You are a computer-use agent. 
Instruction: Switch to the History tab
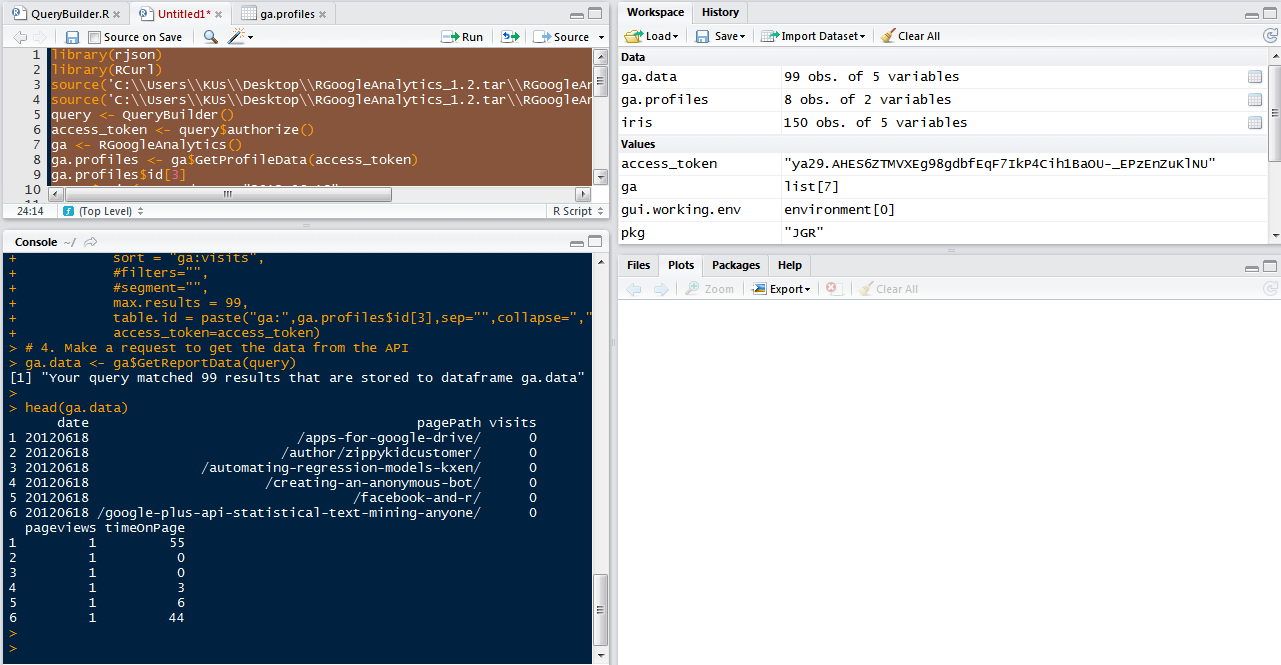click(720, 12)
